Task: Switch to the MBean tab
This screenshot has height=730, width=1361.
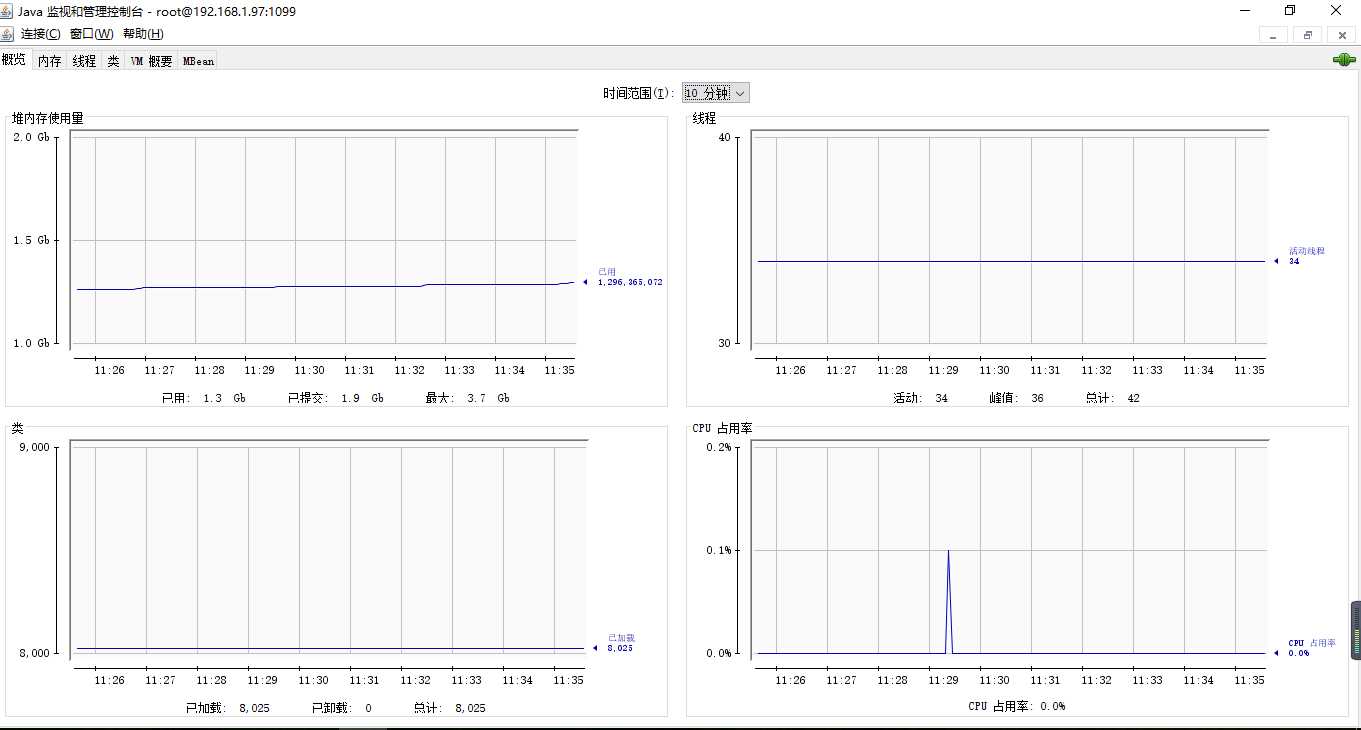Action: (198, 61)
